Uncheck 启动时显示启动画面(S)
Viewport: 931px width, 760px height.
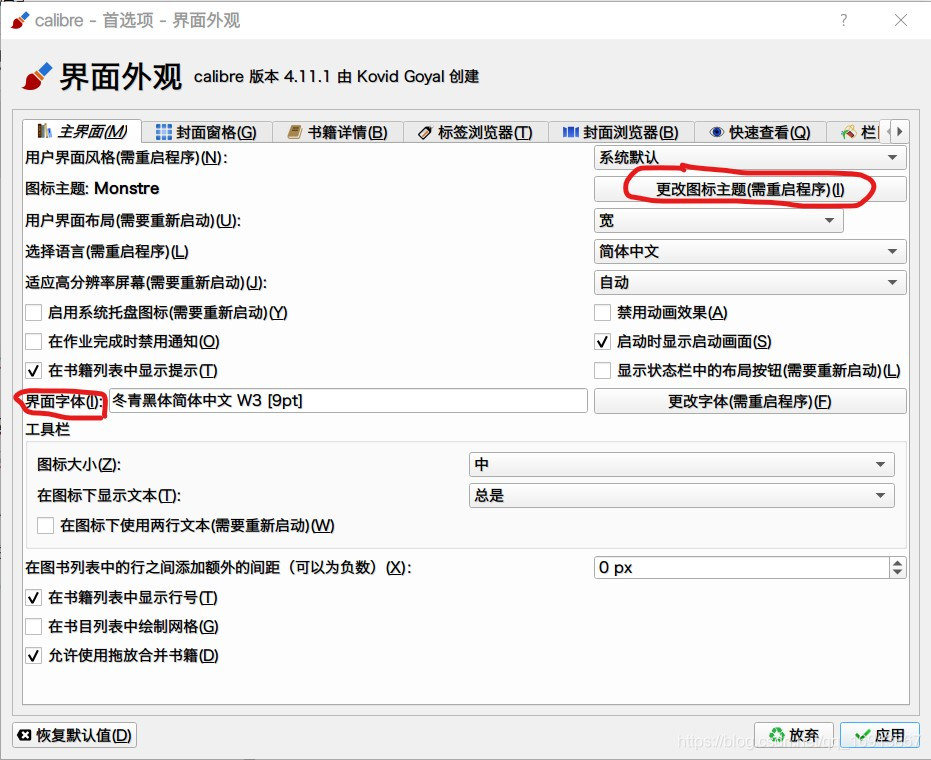point(603,341)
